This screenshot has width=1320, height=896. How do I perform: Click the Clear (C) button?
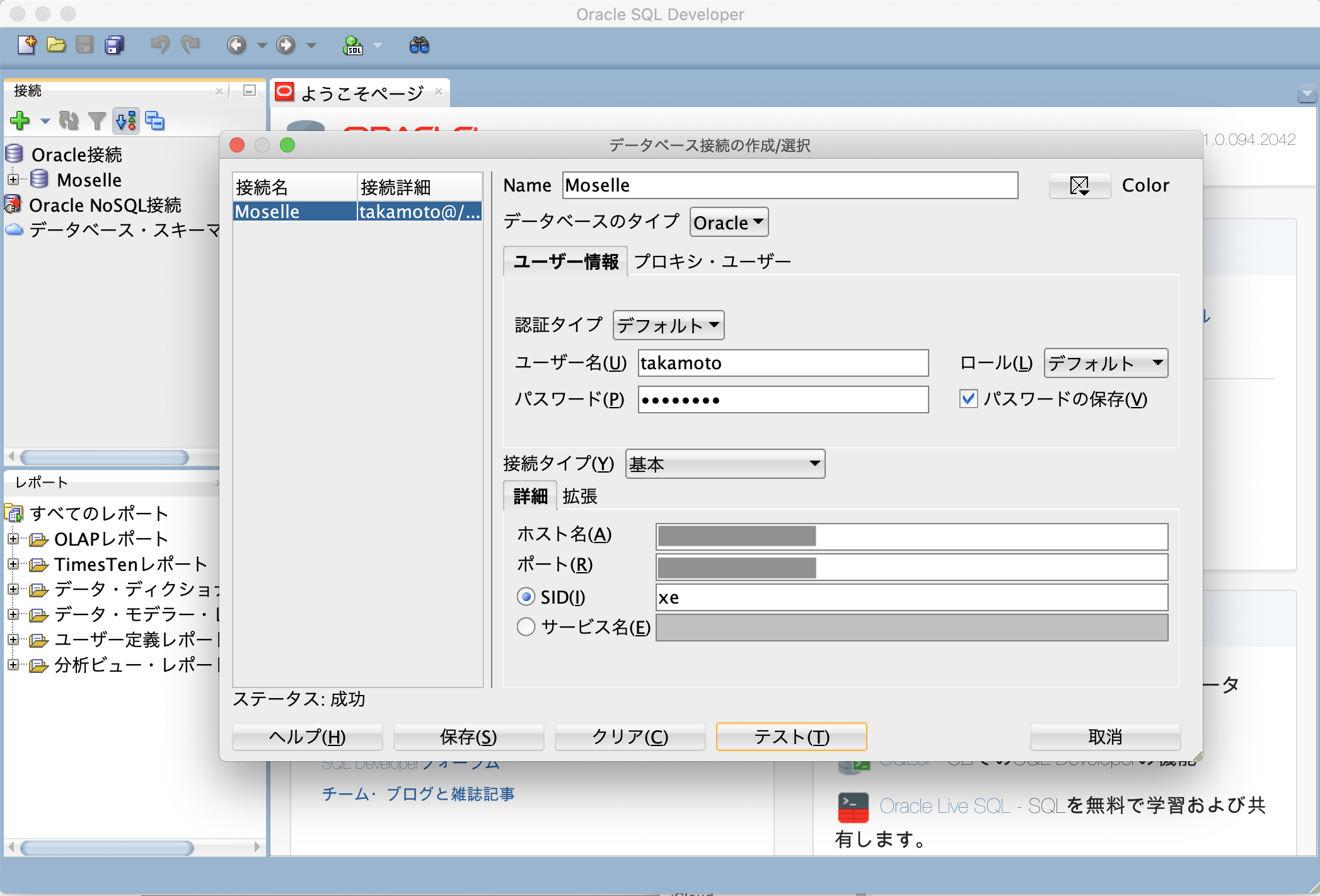(x=630, y=737)
